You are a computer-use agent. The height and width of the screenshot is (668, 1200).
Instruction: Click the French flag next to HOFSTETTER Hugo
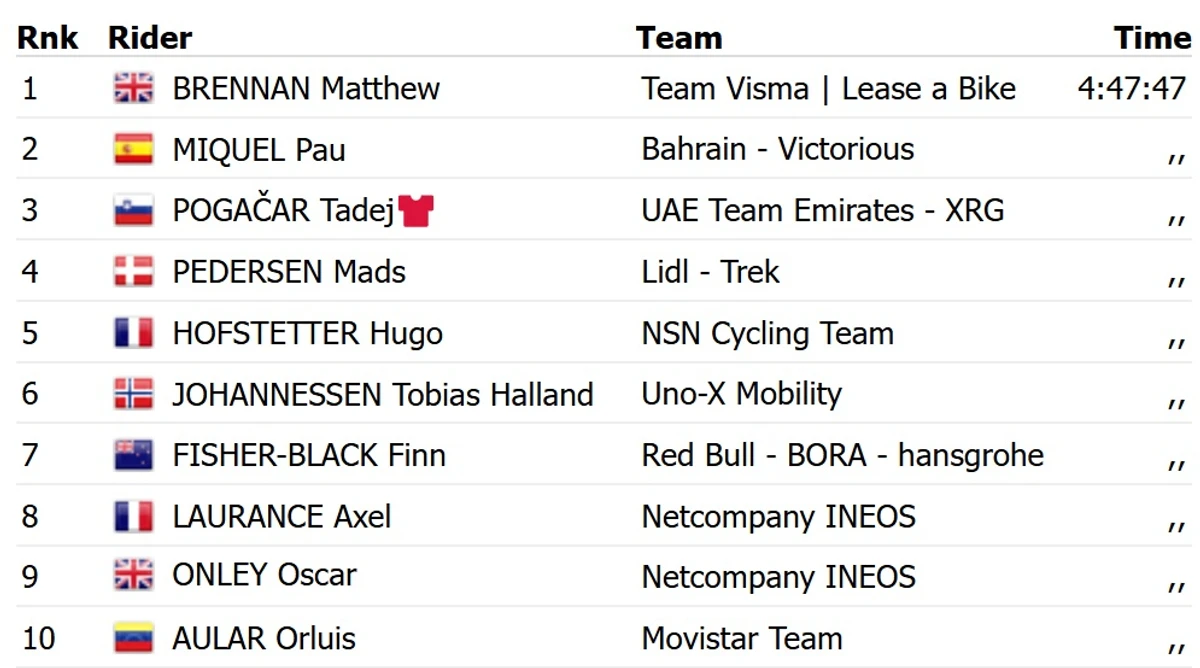(x=133, y=333)
